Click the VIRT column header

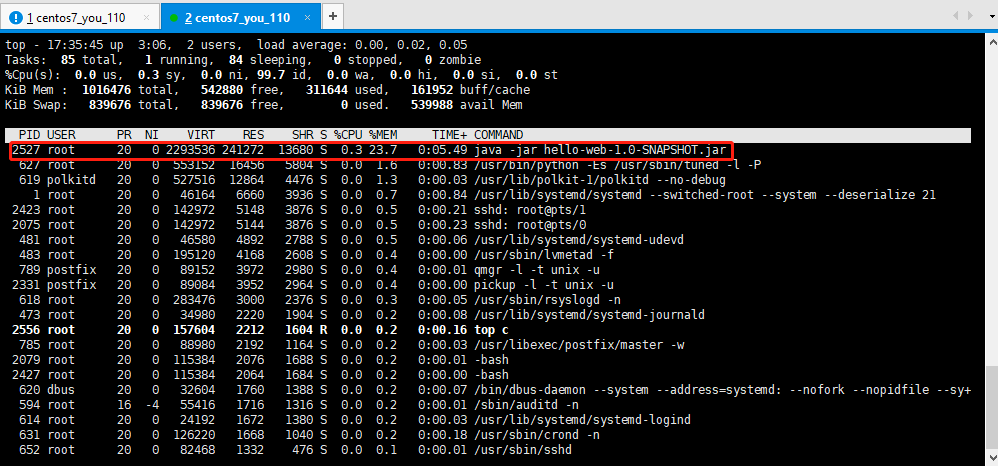point(201,135)
